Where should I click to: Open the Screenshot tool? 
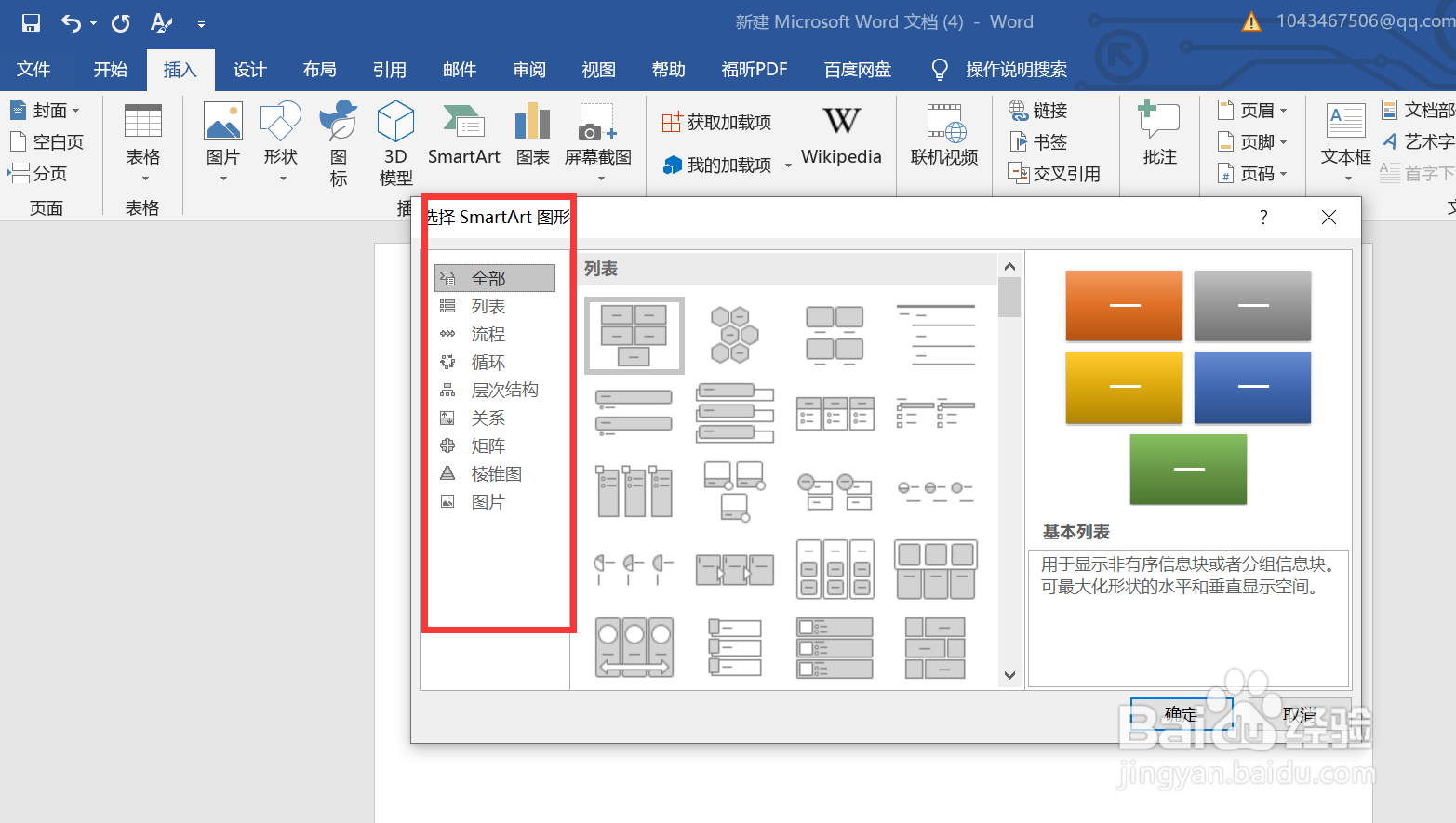(x=598, y=141)
